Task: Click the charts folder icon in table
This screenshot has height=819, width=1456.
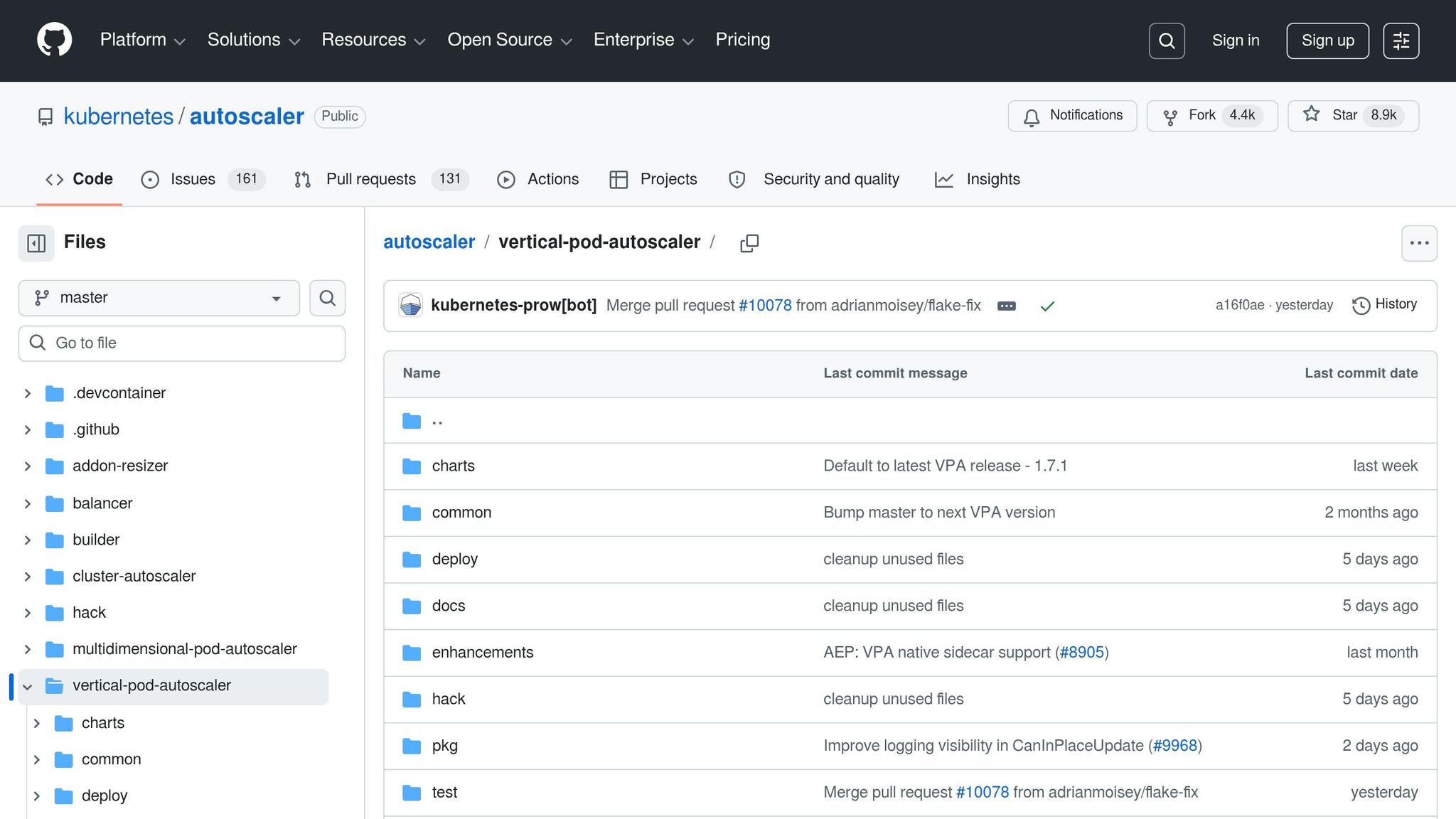Action: 412,466
